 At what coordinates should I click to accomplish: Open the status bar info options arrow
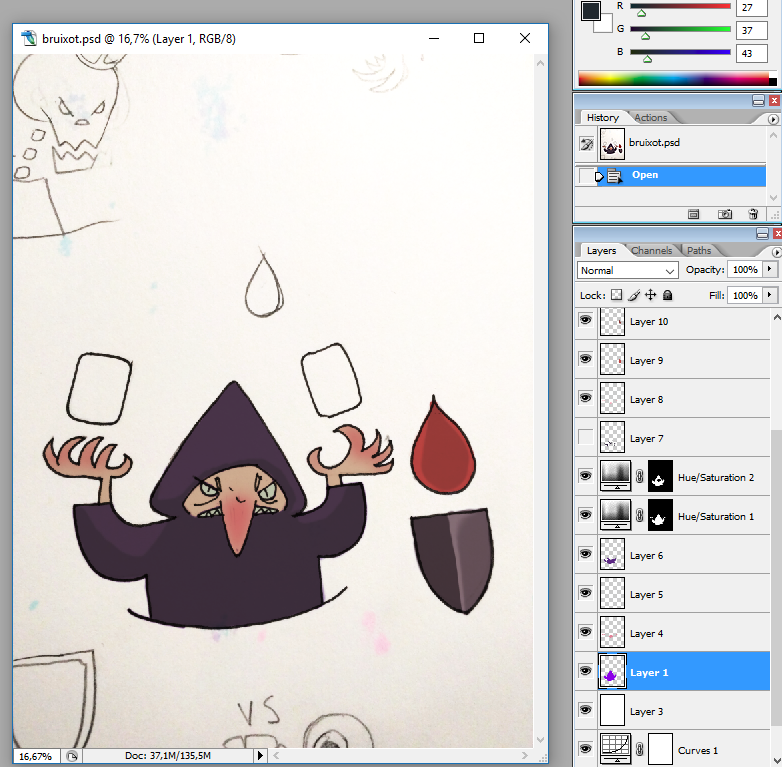click(260, 756)
